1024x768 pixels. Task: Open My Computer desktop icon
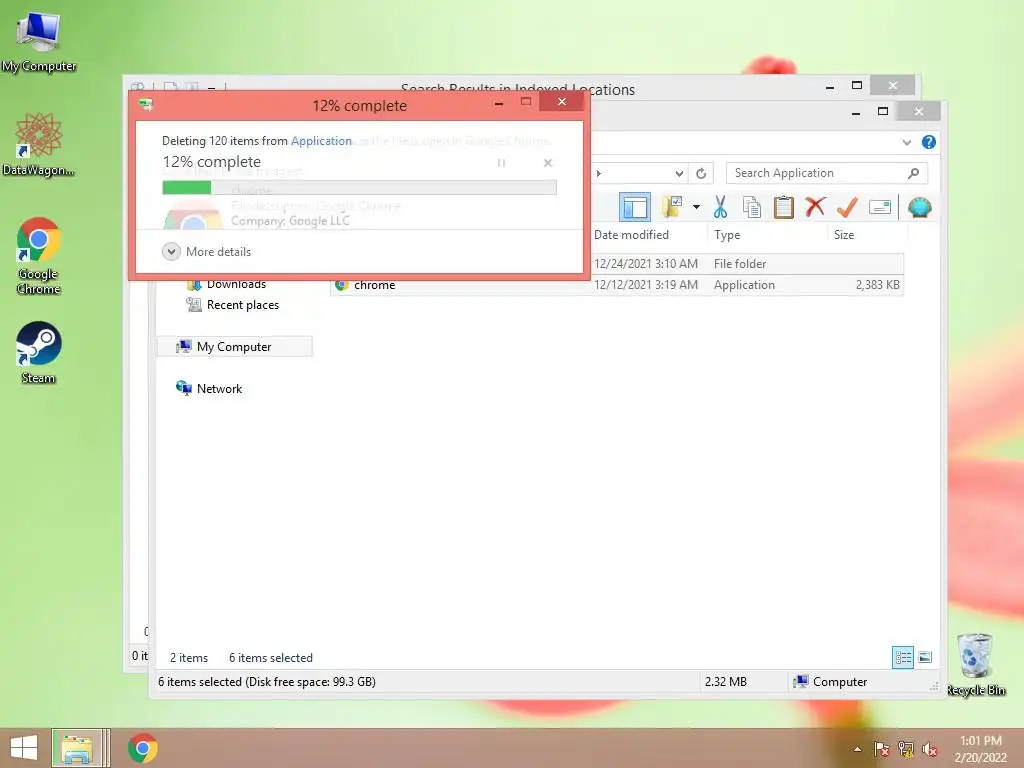coord(39,41)
